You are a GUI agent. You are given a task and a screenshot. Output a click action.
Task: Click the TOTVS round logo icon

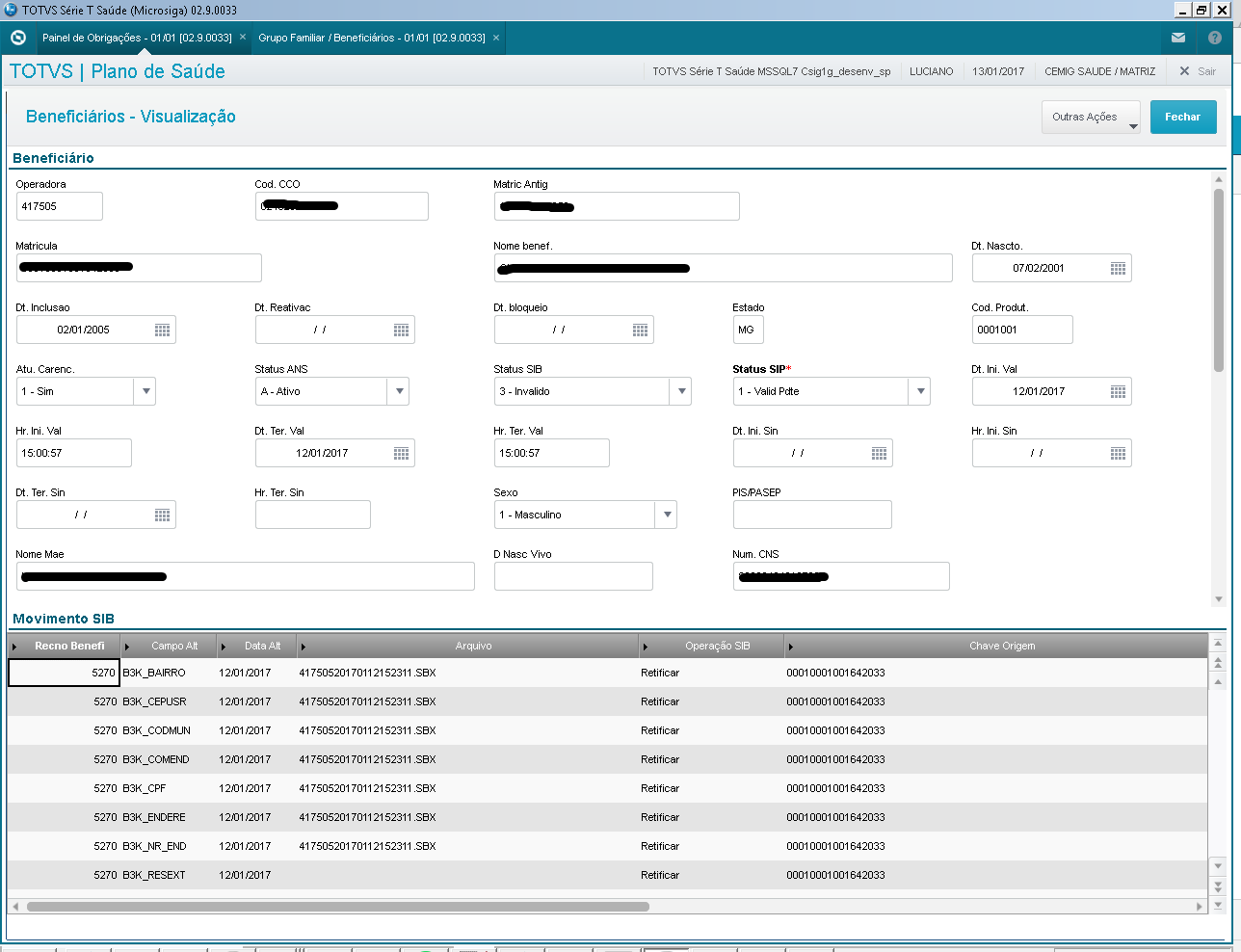pyautogui.click(x=17, y=38)
